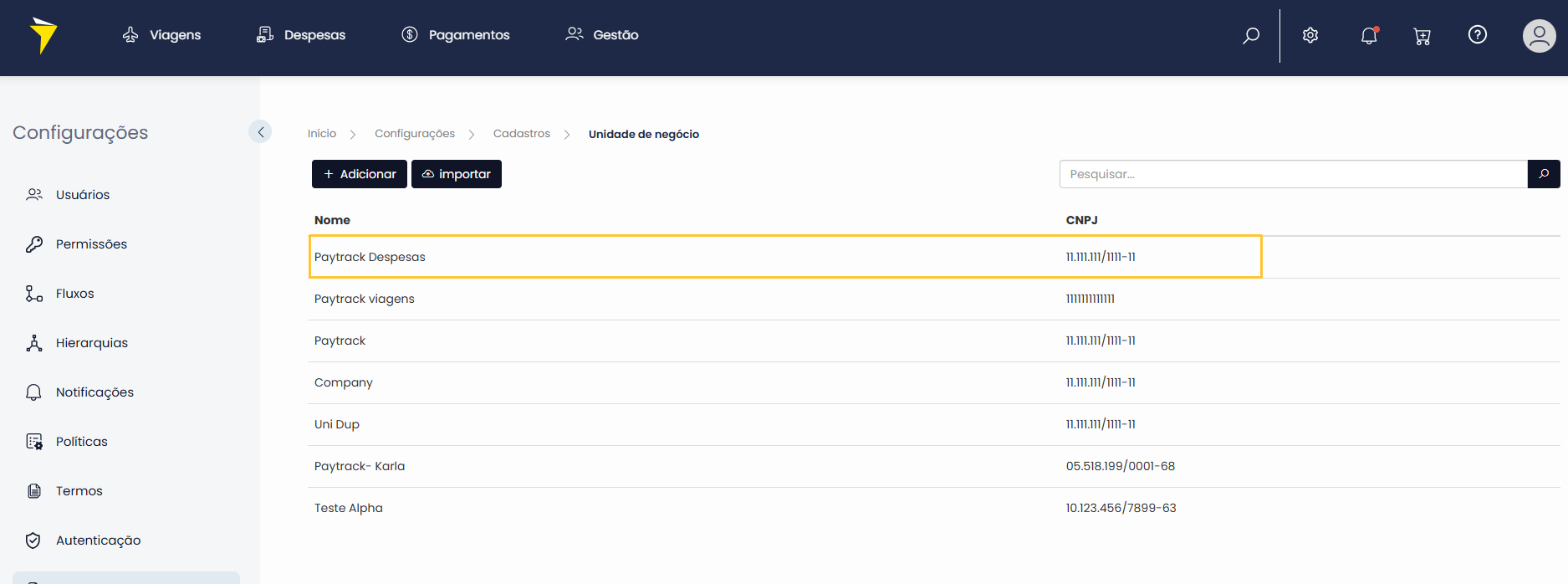
Task: Go to Usuários in the sidebar
Action: pos(69,195)
